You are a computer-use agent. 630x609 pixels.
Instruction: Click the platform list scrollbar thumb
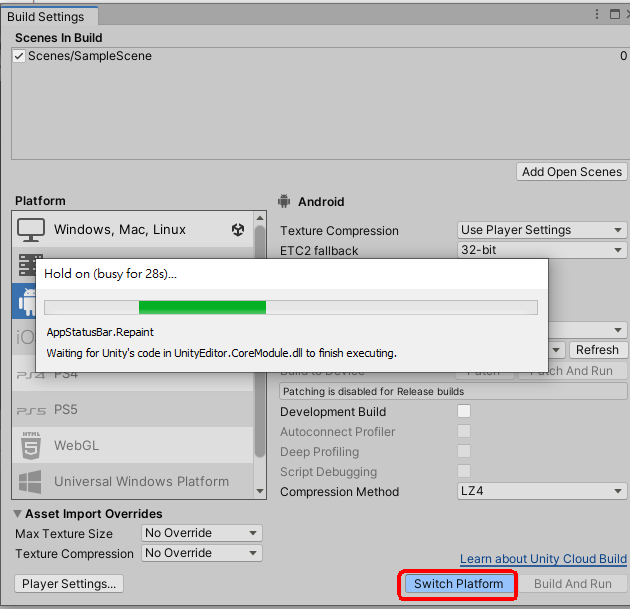pyautogui.click(x=260, y=341)
